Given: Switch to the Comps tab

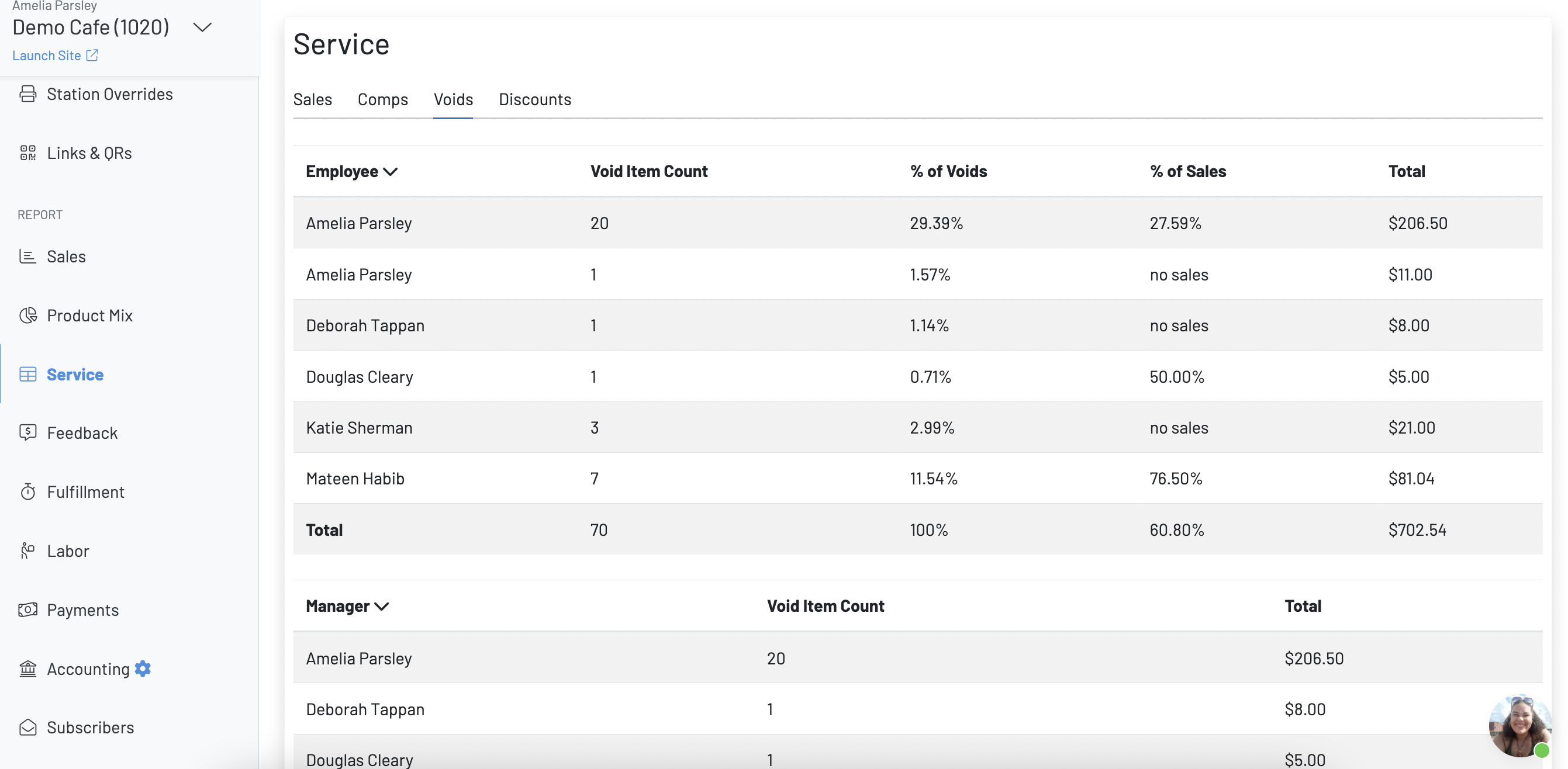Looking at the screenshot, I should point(382,99).
